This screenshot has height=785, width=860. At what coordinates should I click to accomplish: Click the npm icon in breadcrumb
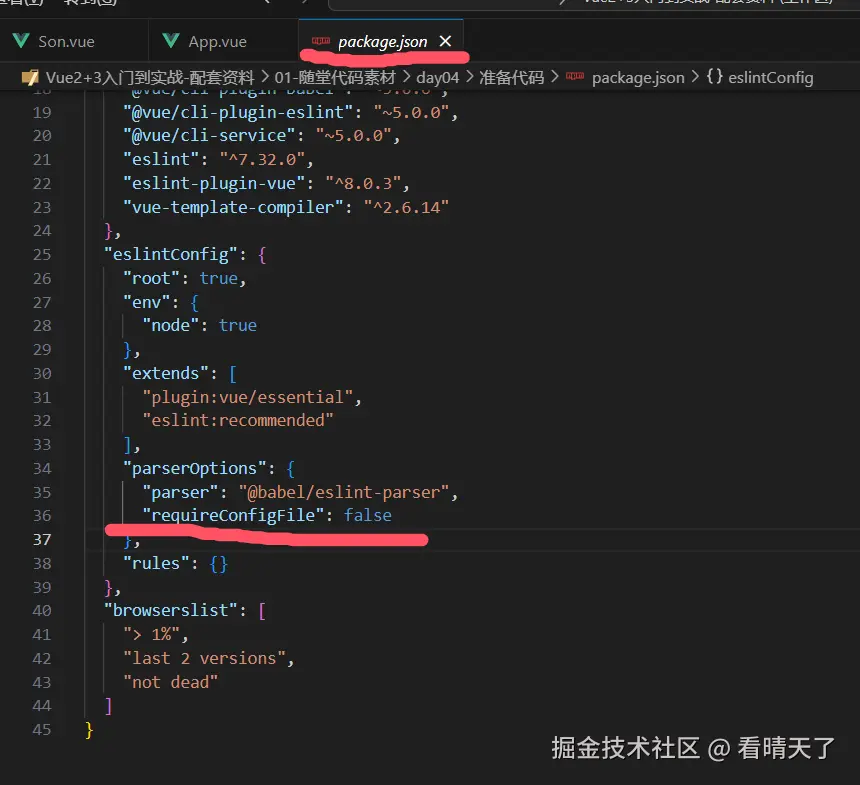click(x=575, y=76)
